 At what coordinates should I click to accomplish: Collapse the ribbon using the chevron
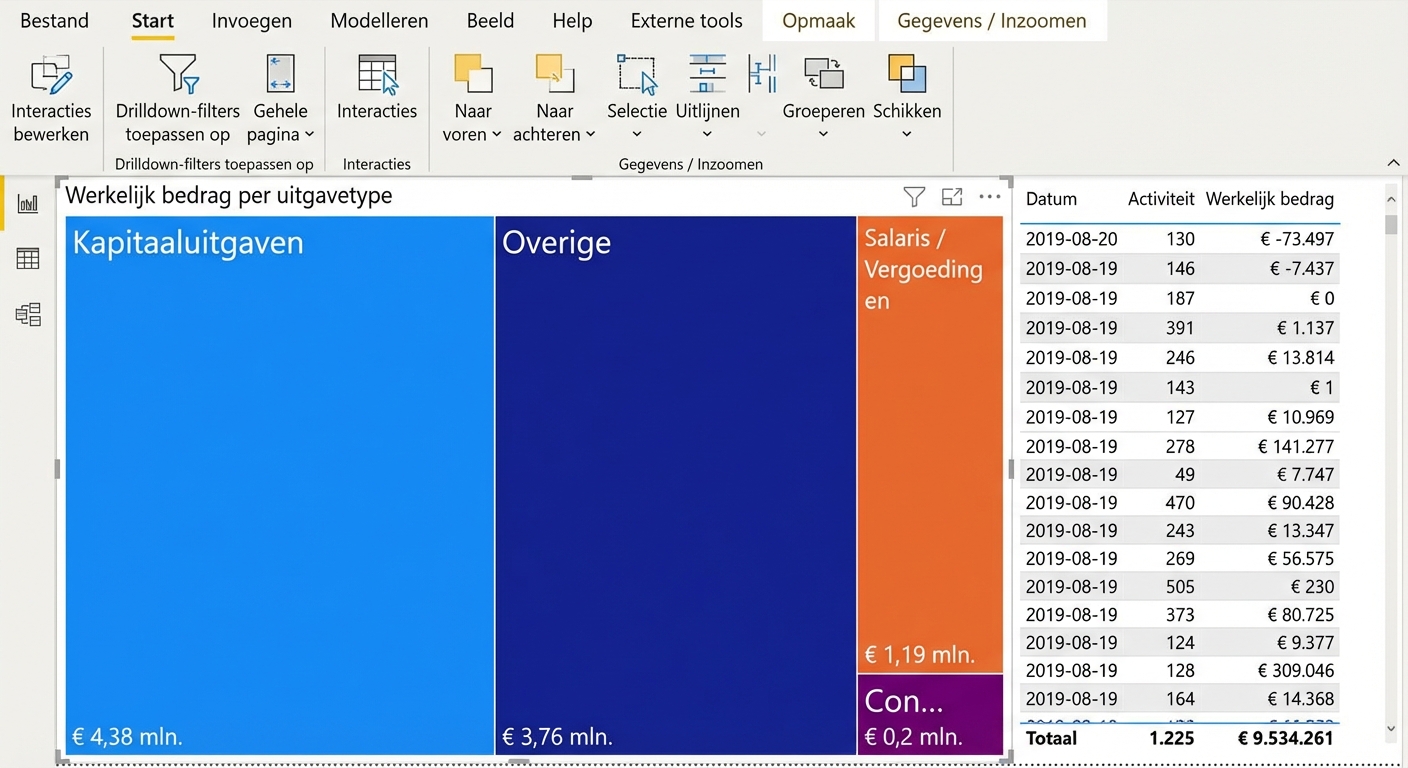pyautogui.click(x=1393, y=163)
